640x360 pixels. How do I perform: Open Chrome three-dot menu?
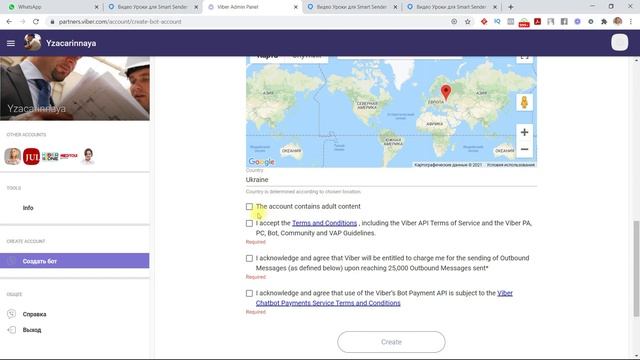click(631, 22)
